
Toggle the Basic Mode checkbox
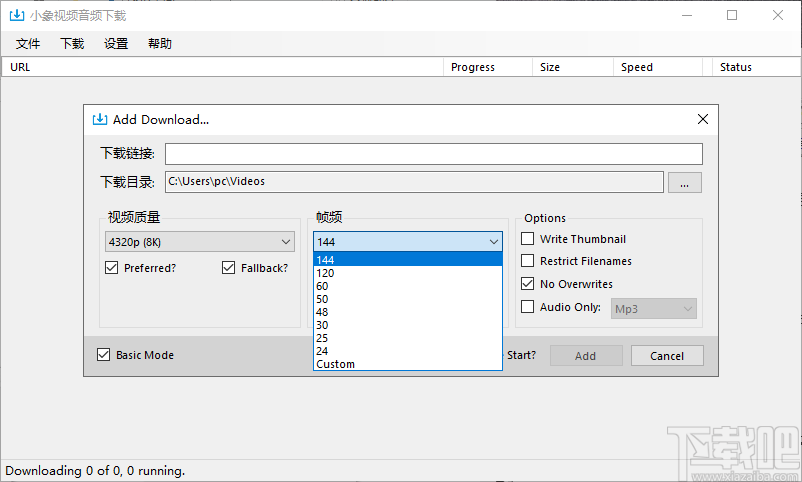click(104, 355)
